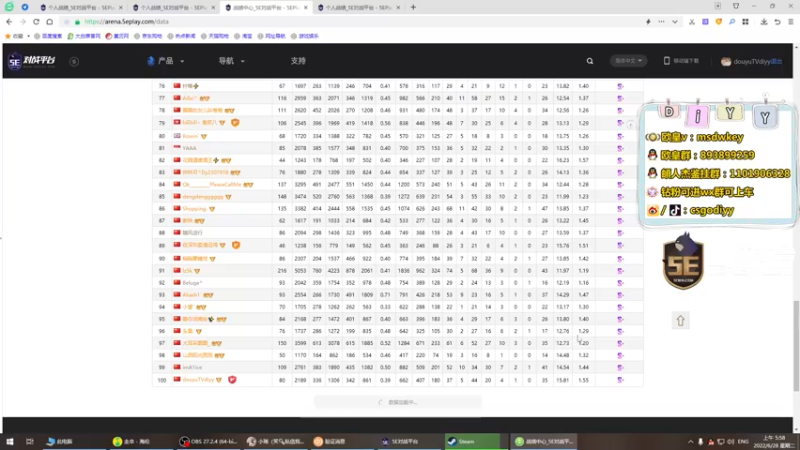This screenshot has width=800, height=450.
Task: Click the browser back arrow
Action: tap(9, 22)
